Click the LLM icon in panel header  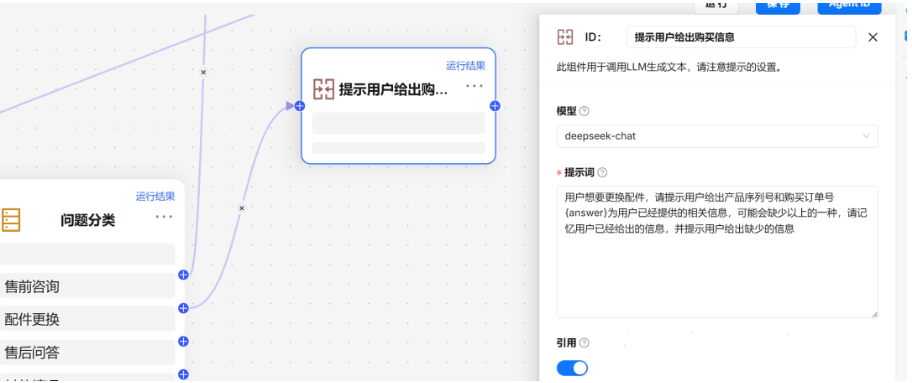click(565, 37)
